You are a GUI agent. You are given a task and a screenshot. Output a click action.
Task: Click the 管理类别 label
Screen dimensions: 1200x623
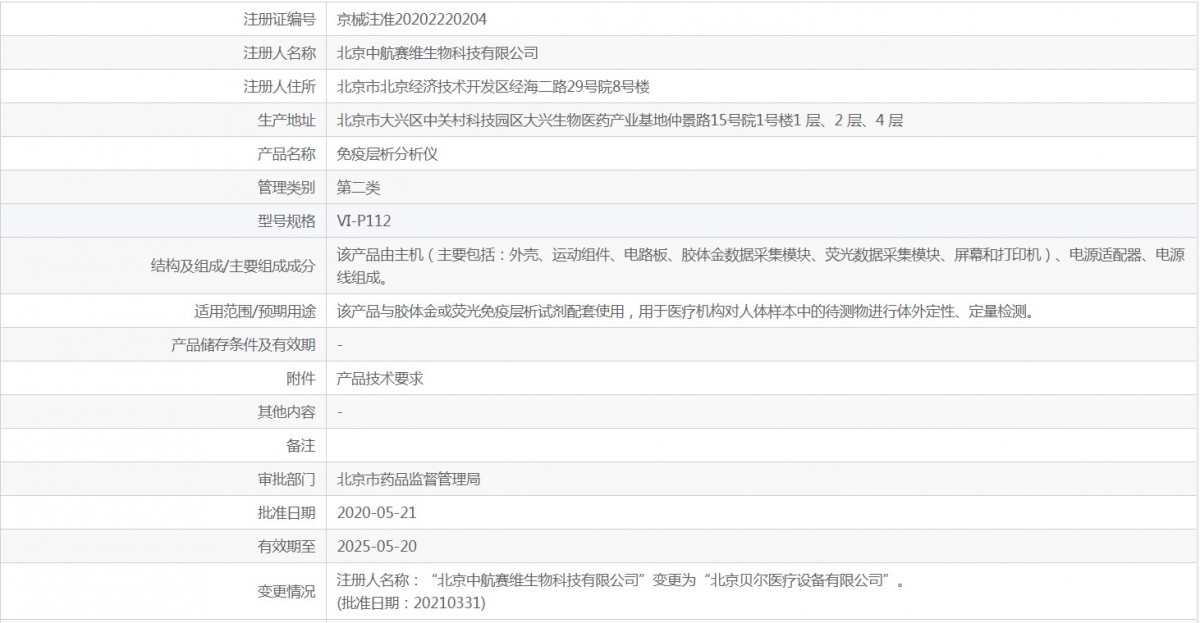[x=286, y=187]
